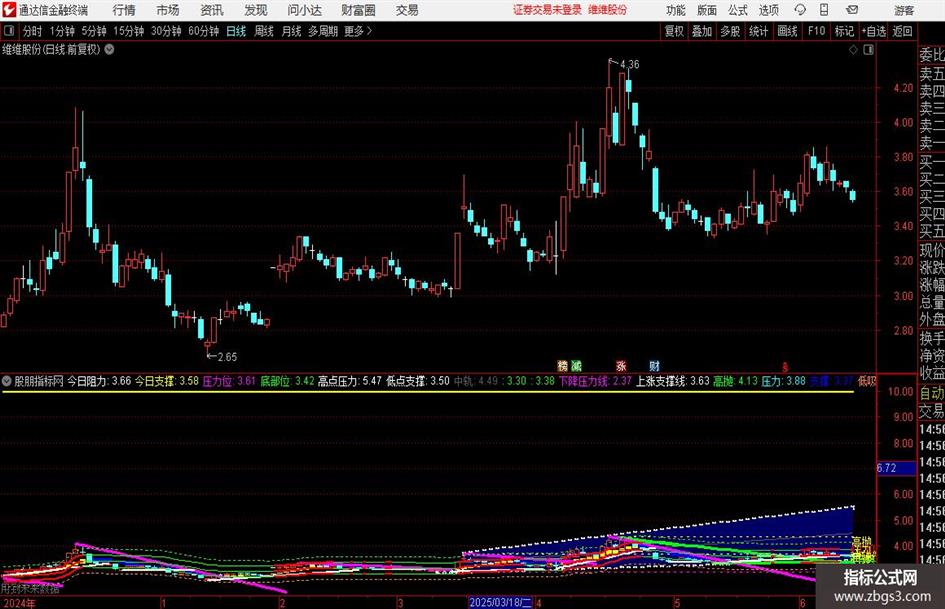
Task: Click 低点支撑: 3.50 indicator value
Action: (x=418, y=381)
